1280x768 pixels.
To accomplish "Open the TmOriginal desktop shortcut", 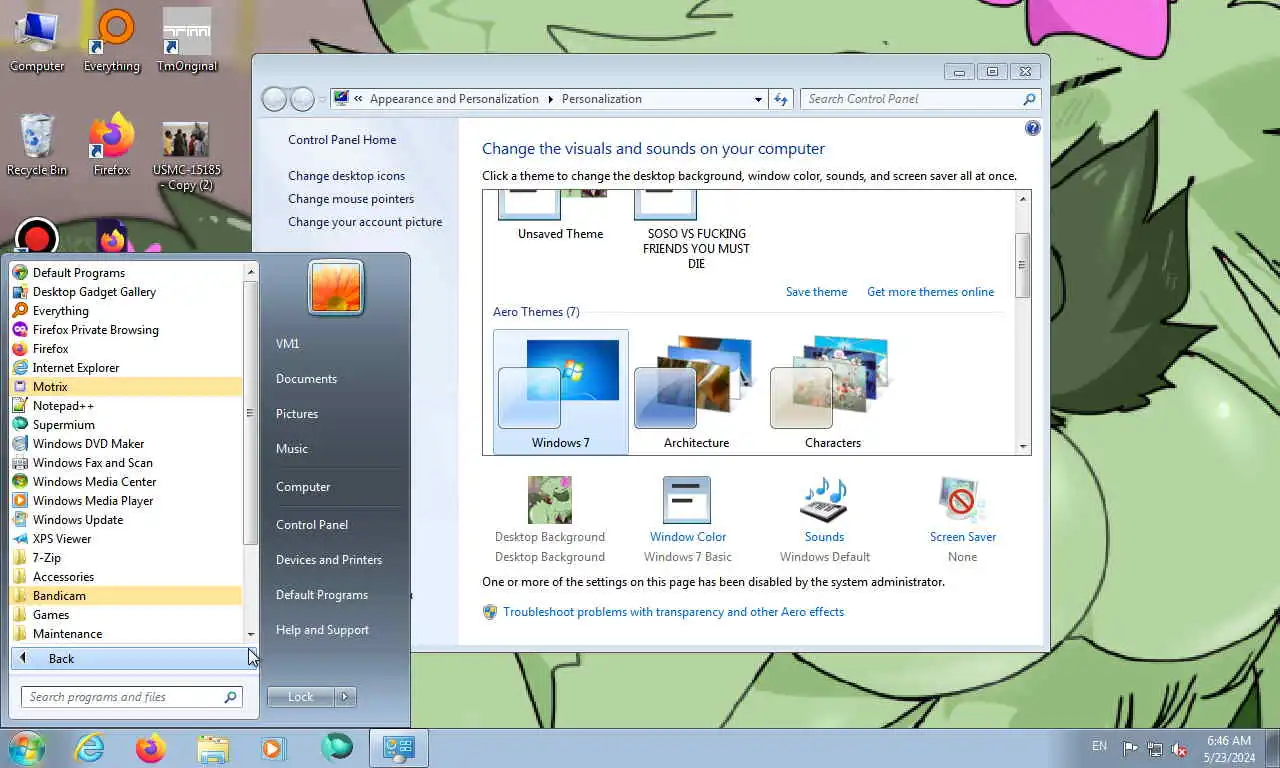I will 187,40.
